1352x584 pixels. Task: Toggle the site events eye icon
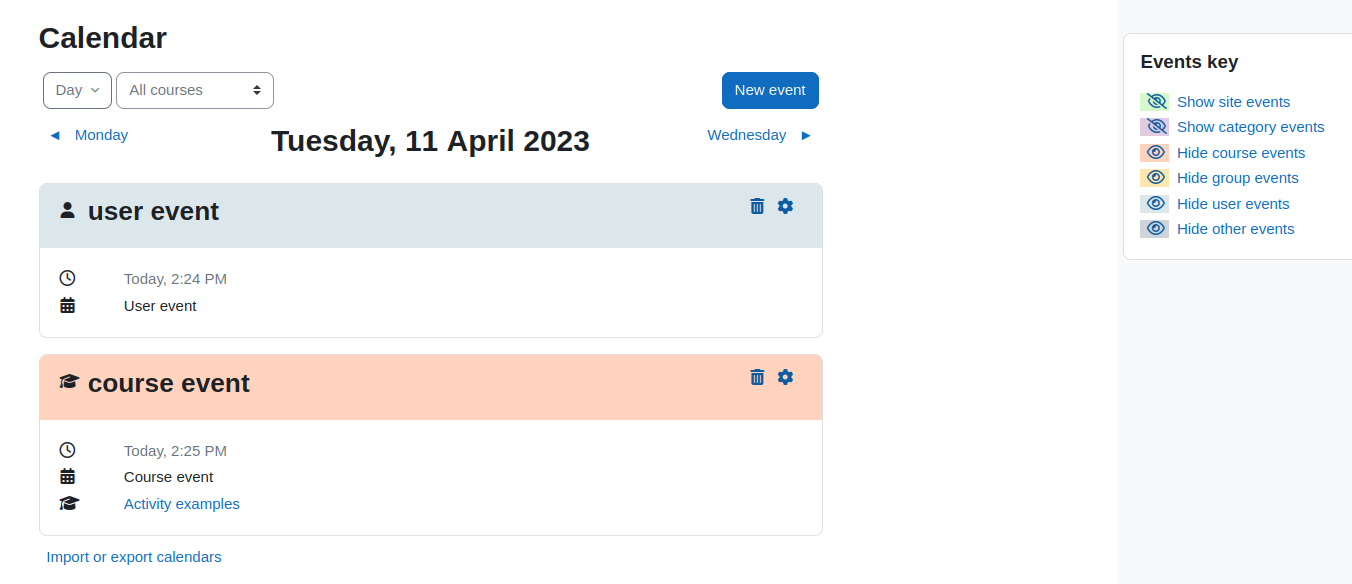click(x=1155, y=102)
